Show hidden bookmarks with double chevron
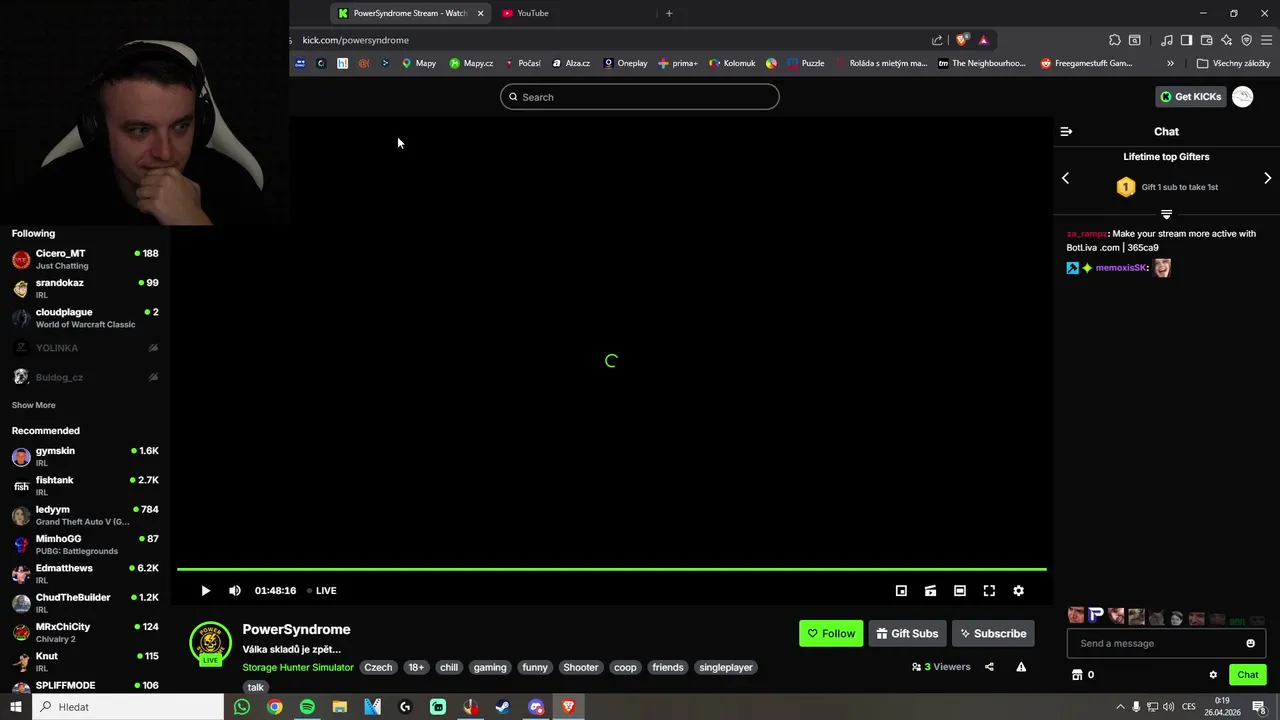Viewport: 1280px width, 720px height. (x=1170, y=63)
